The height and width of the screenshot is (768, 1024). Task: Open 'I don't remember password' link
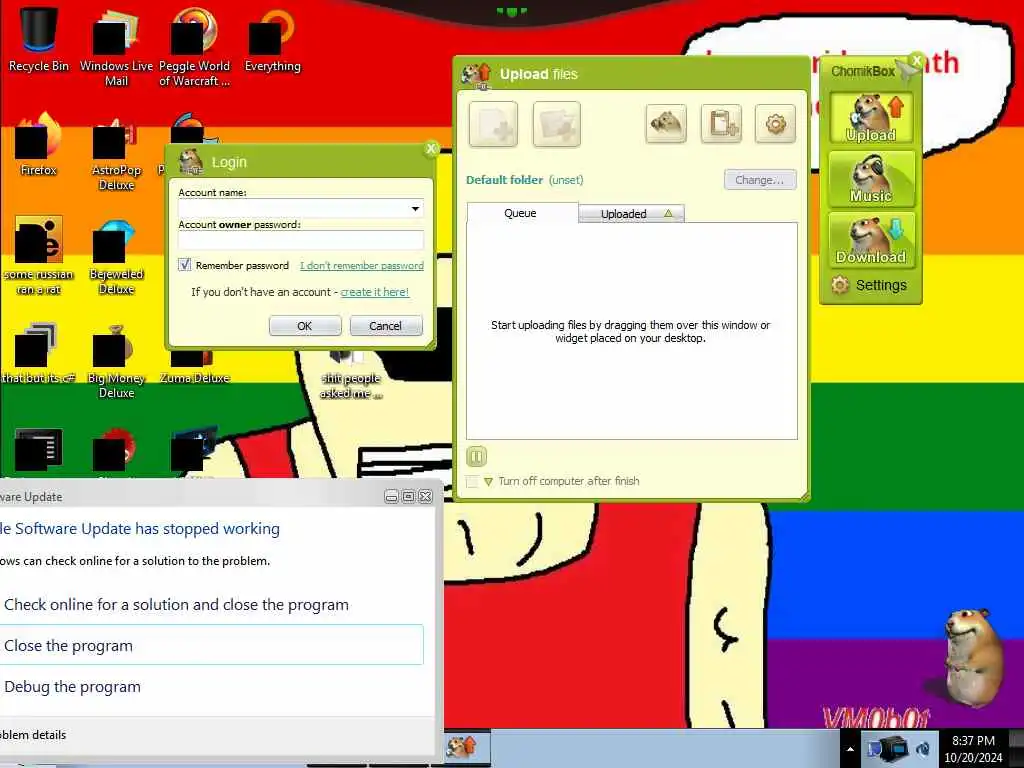pos(362,266)
